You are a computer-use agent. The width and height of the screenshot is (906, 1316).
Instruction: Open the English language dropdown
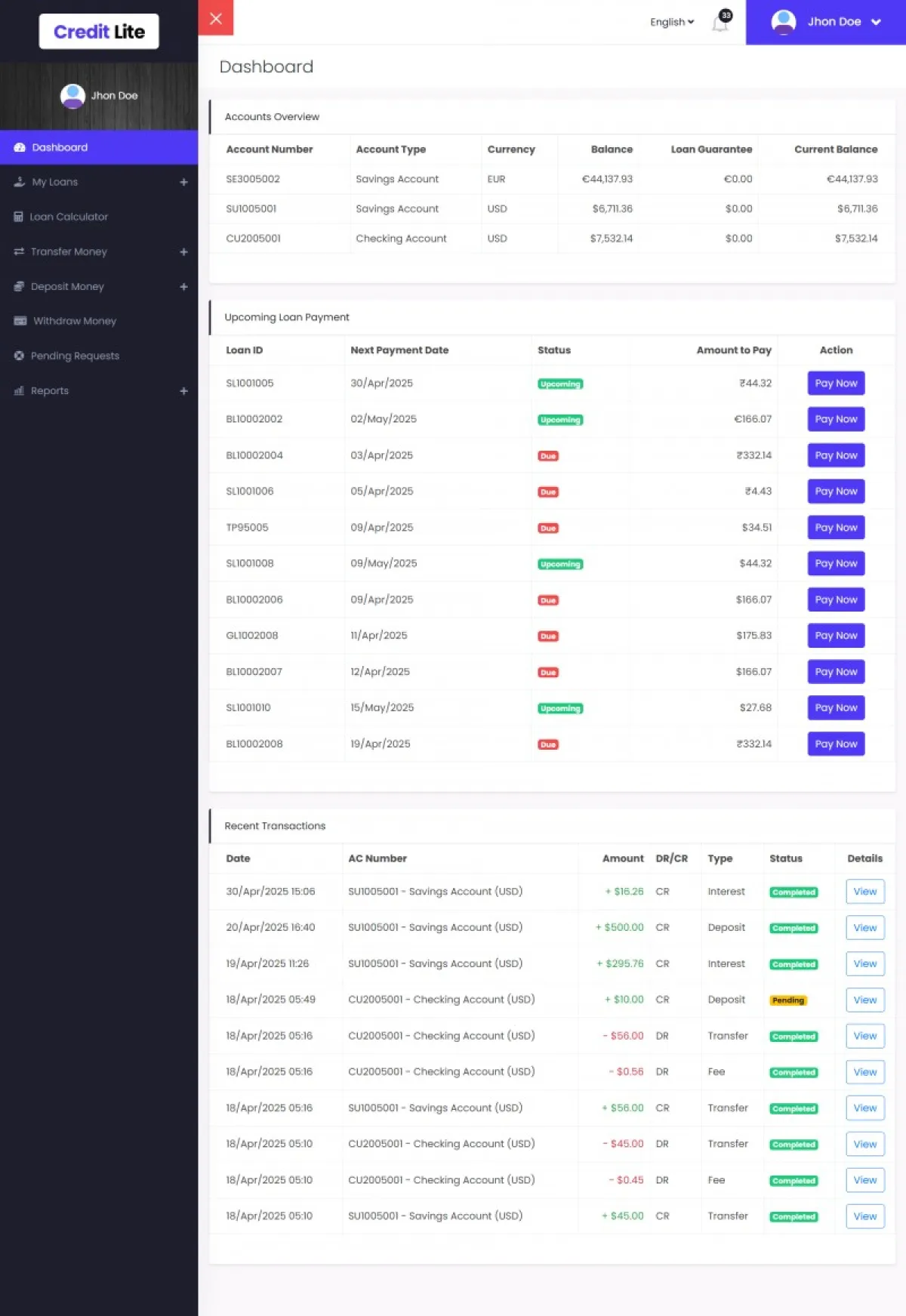[x=672, y=22]
